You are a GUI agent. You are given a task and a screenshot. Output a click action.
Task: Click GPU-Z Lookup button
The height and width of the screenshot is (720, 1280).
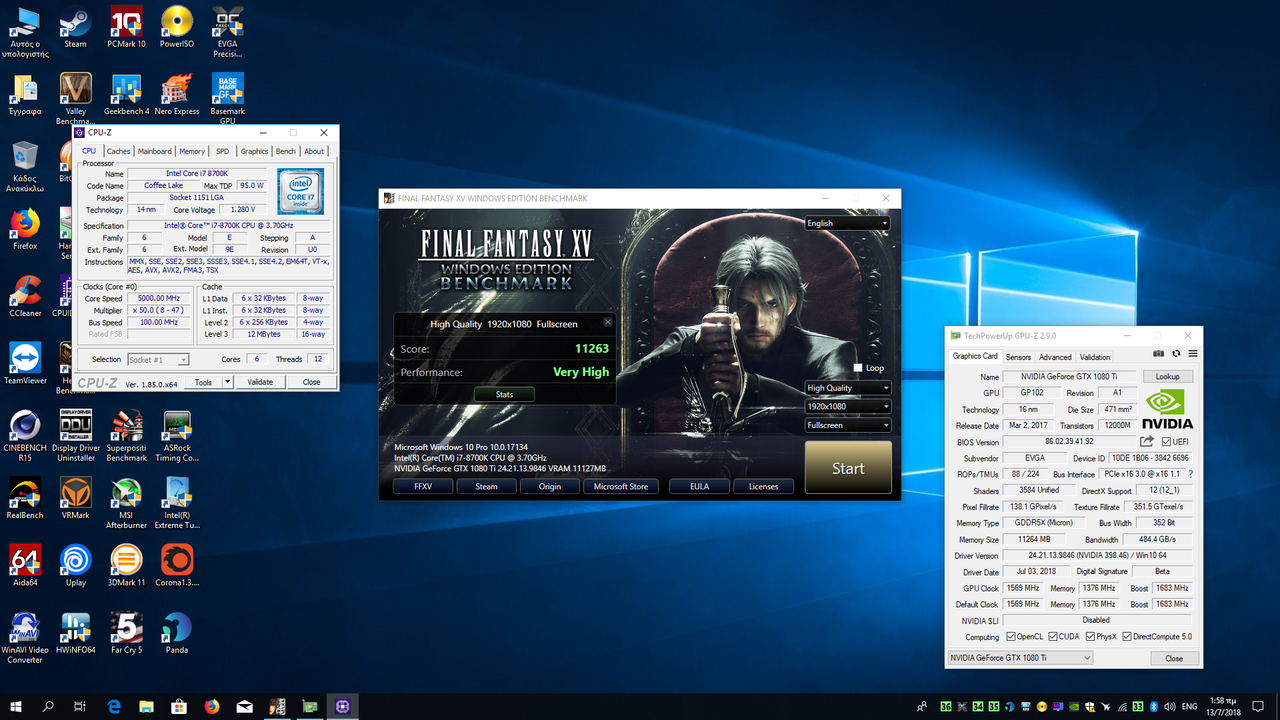click(x=1167, y=377)
